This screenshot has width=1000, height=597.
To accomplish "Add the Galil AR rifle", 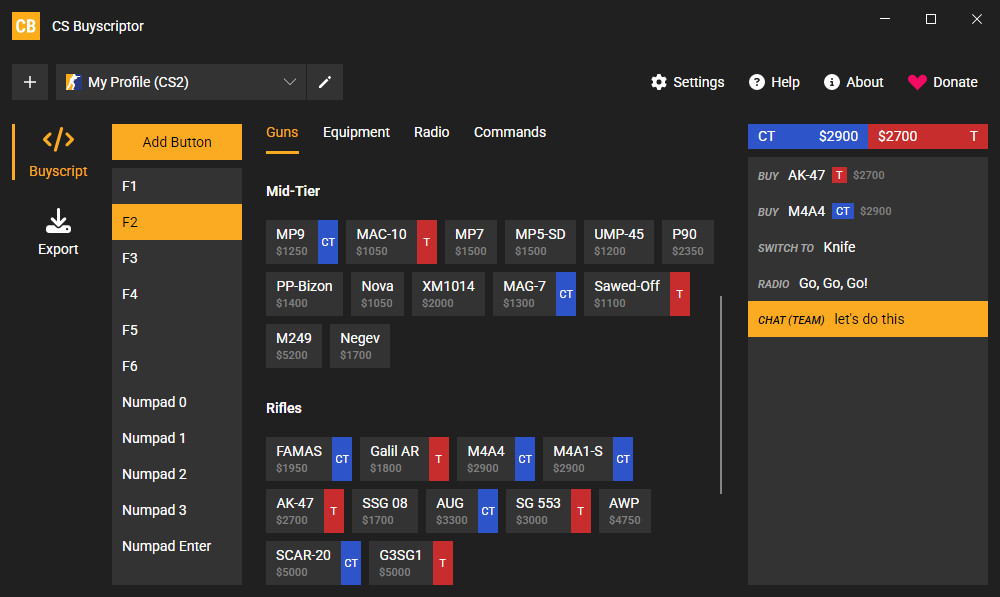I will pyautogui.click(x=404, y=459).
